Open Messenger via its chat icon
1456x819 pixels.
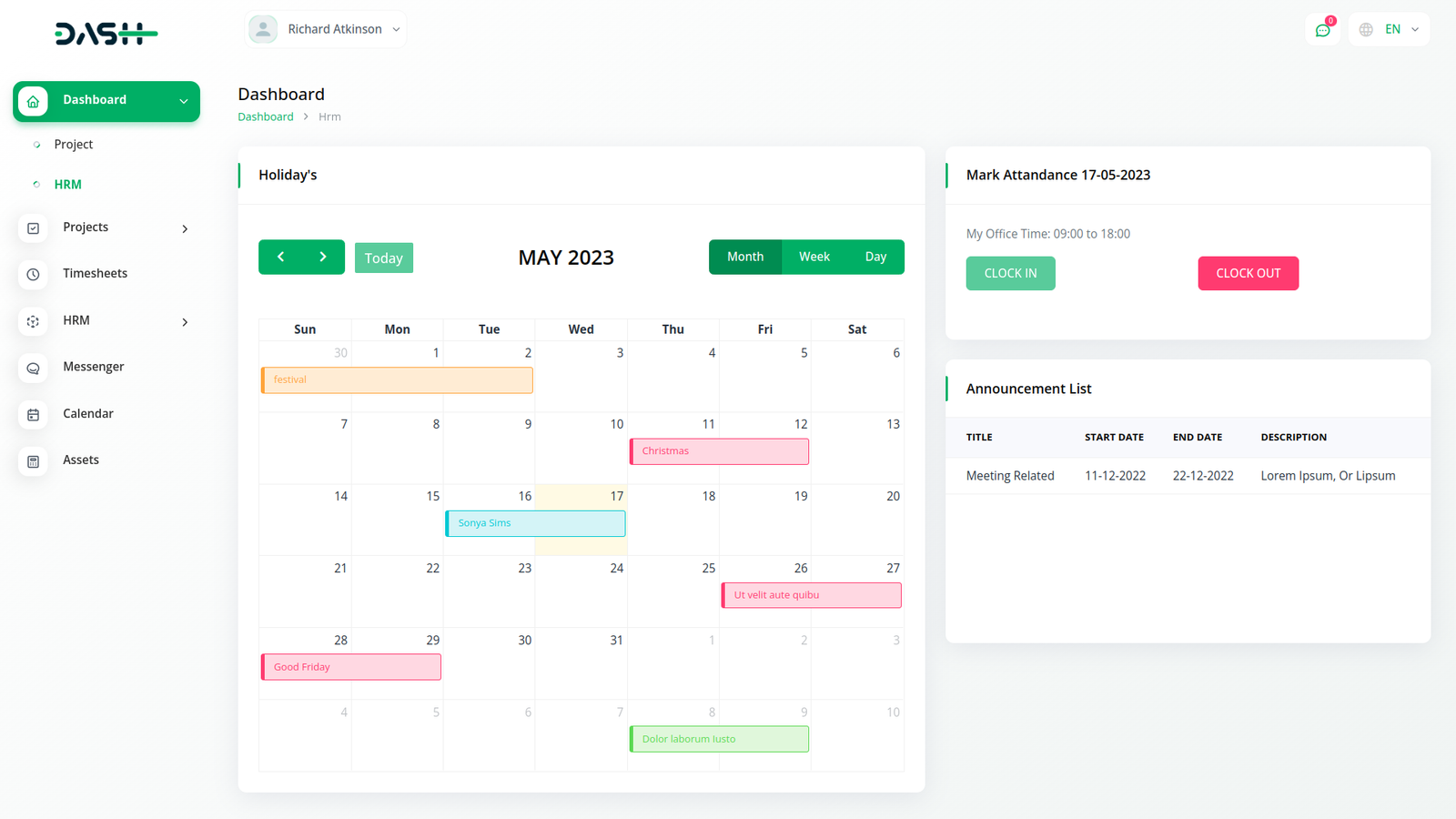click(x=33, y=368)
